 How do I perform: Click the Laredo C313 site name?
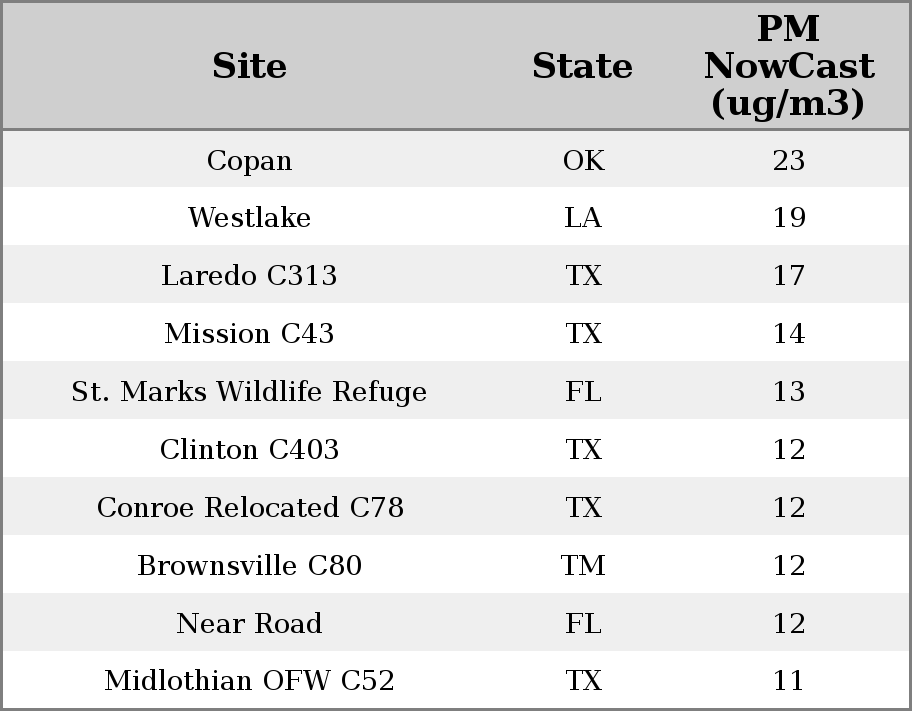(x=249, y=276)
